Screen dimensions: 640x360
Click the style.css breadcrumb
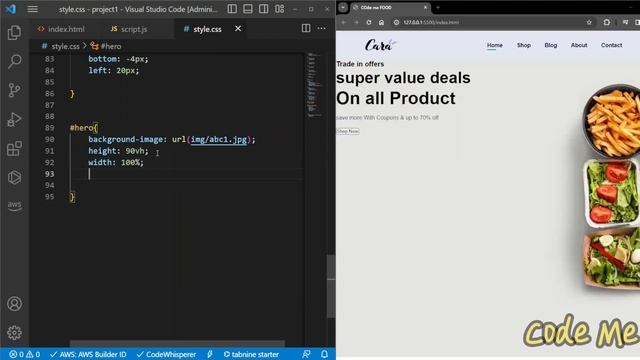(65, 46)
